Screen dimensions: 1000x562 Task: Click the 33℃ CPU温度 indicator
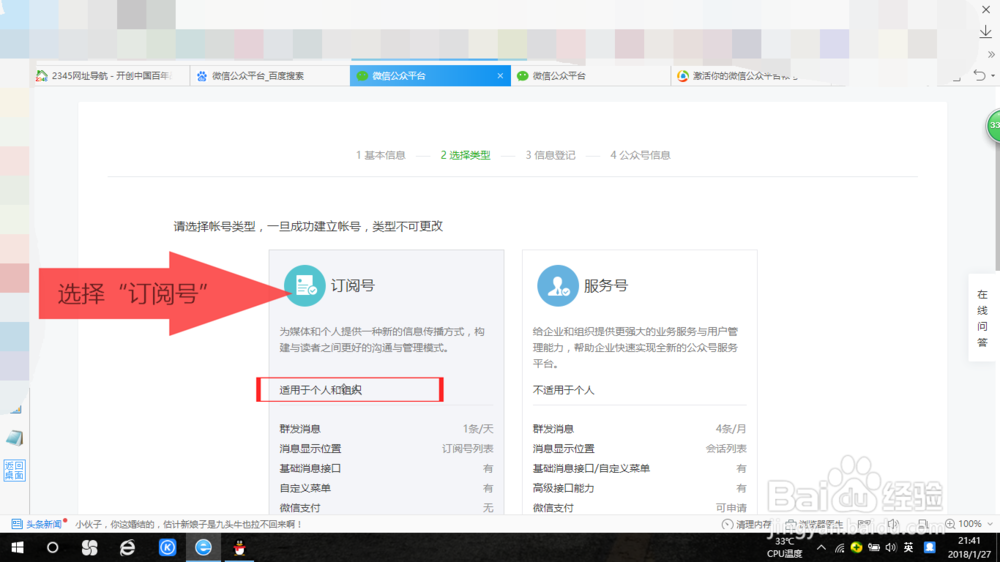[784, 547]
